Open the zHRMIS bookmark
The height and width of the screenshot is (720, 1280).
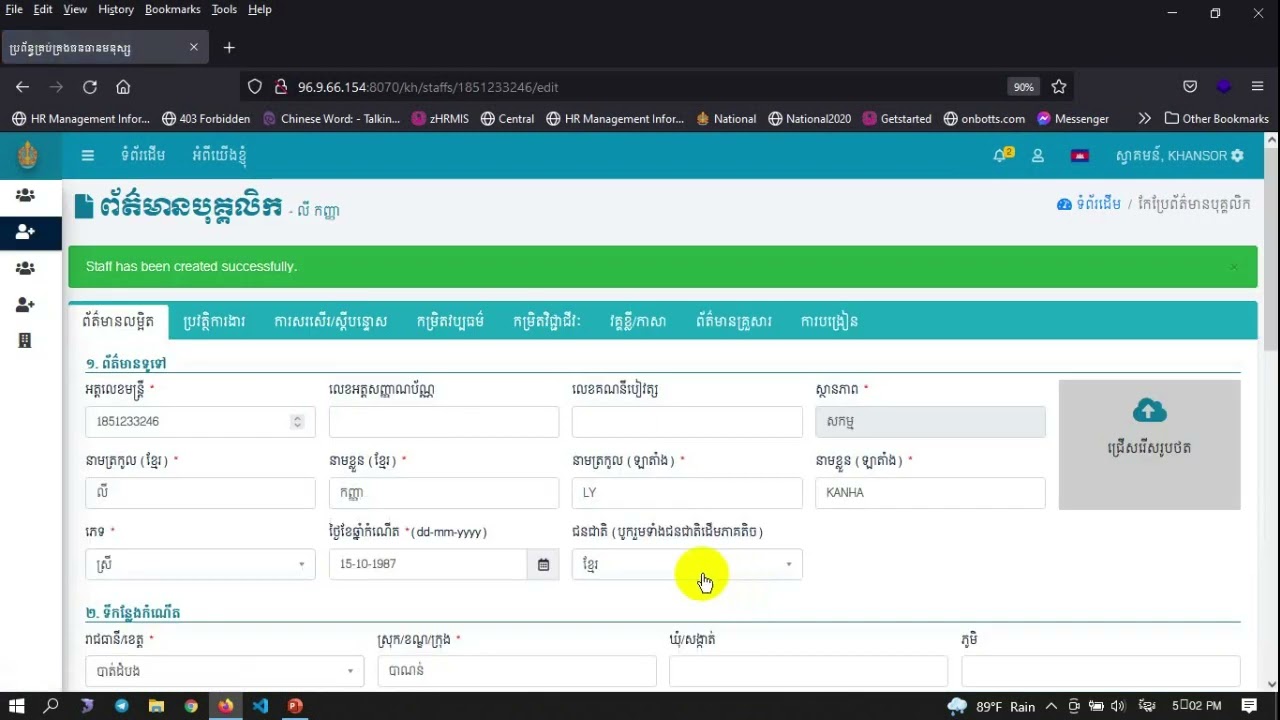440,118
